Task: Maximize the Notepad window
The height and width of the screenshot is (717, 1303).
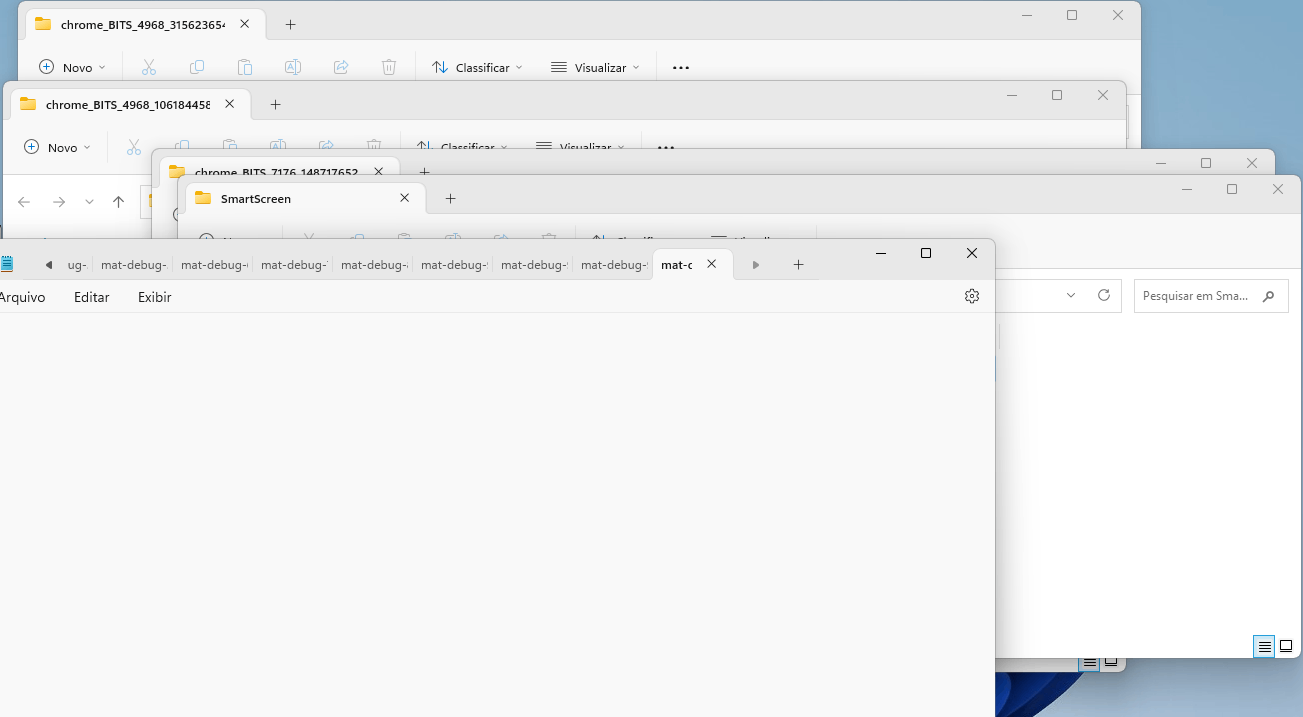Action: 926,254
